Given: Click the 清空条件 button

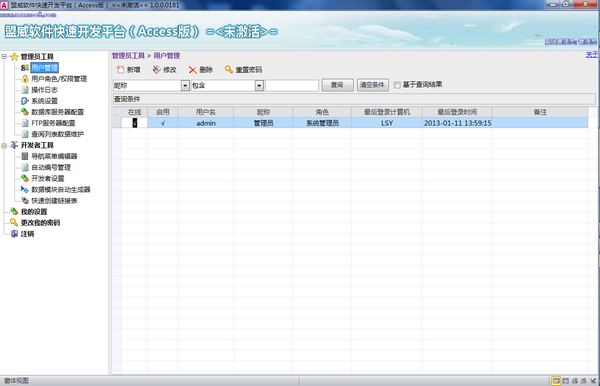Looking at the screenshot, I should pos(373,85).
